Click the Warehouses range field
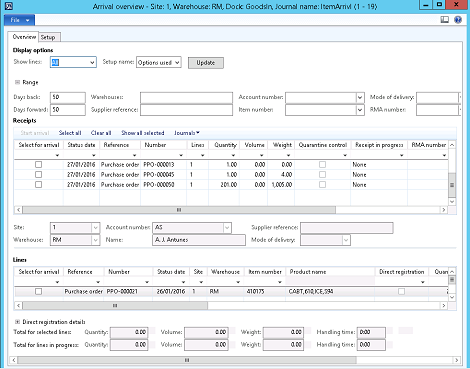This screenshot has width=470, height=369. [186, 97]
